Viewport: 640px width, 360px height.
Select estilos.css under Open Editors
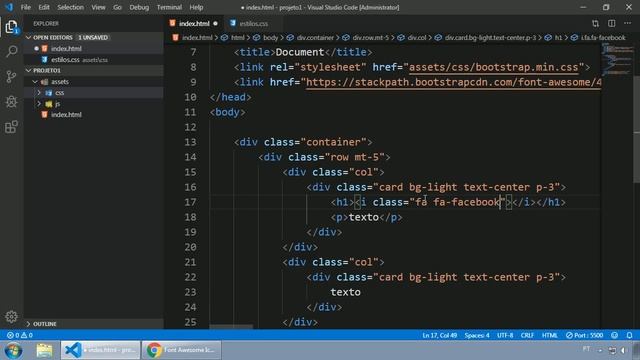(x=65, y=60)
